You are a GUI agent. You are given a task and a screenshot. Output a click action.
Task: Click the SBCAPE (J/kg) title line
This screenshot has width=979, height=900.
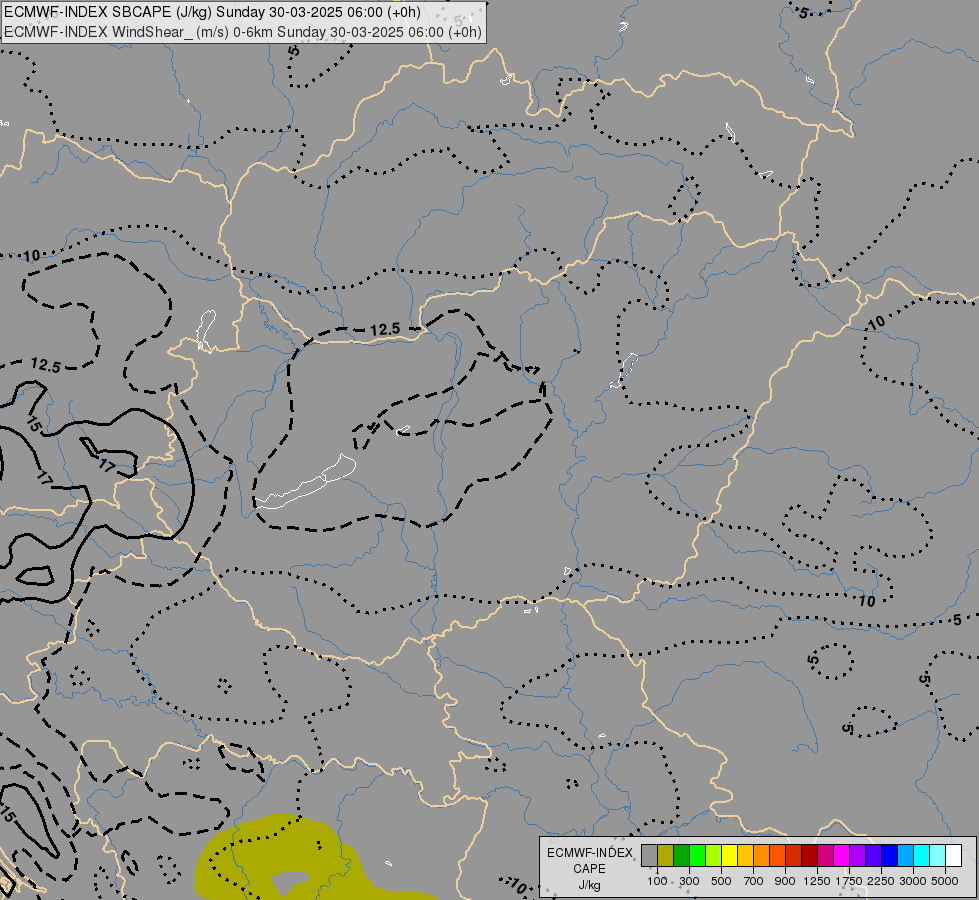tap(212, 12)
